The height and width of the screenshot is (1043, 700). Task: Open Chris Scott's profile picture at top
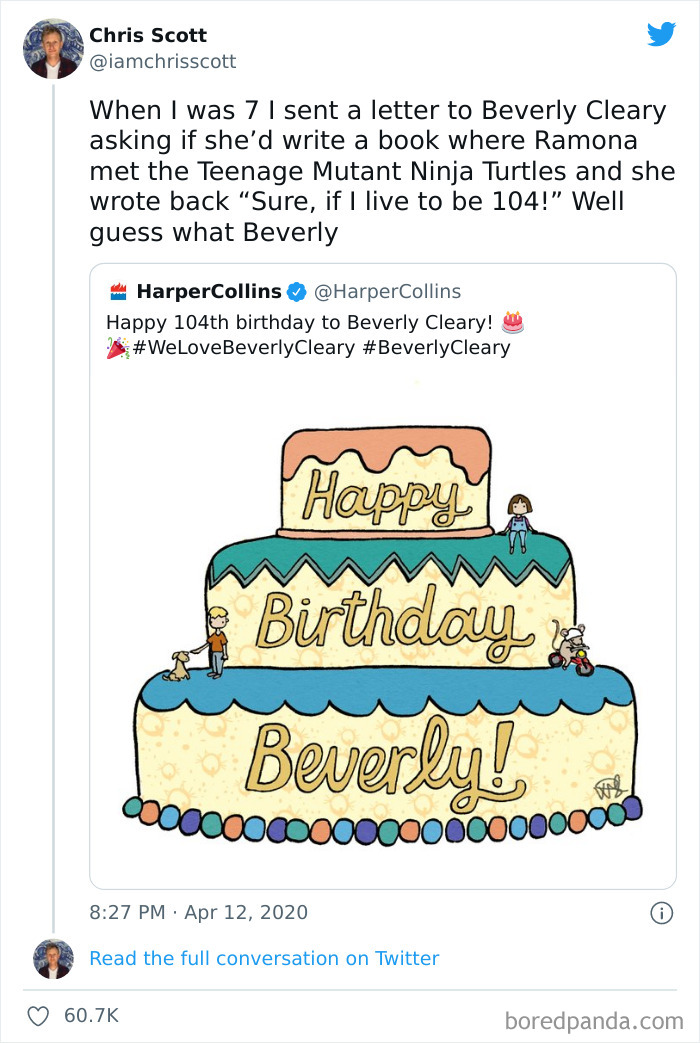53,48
